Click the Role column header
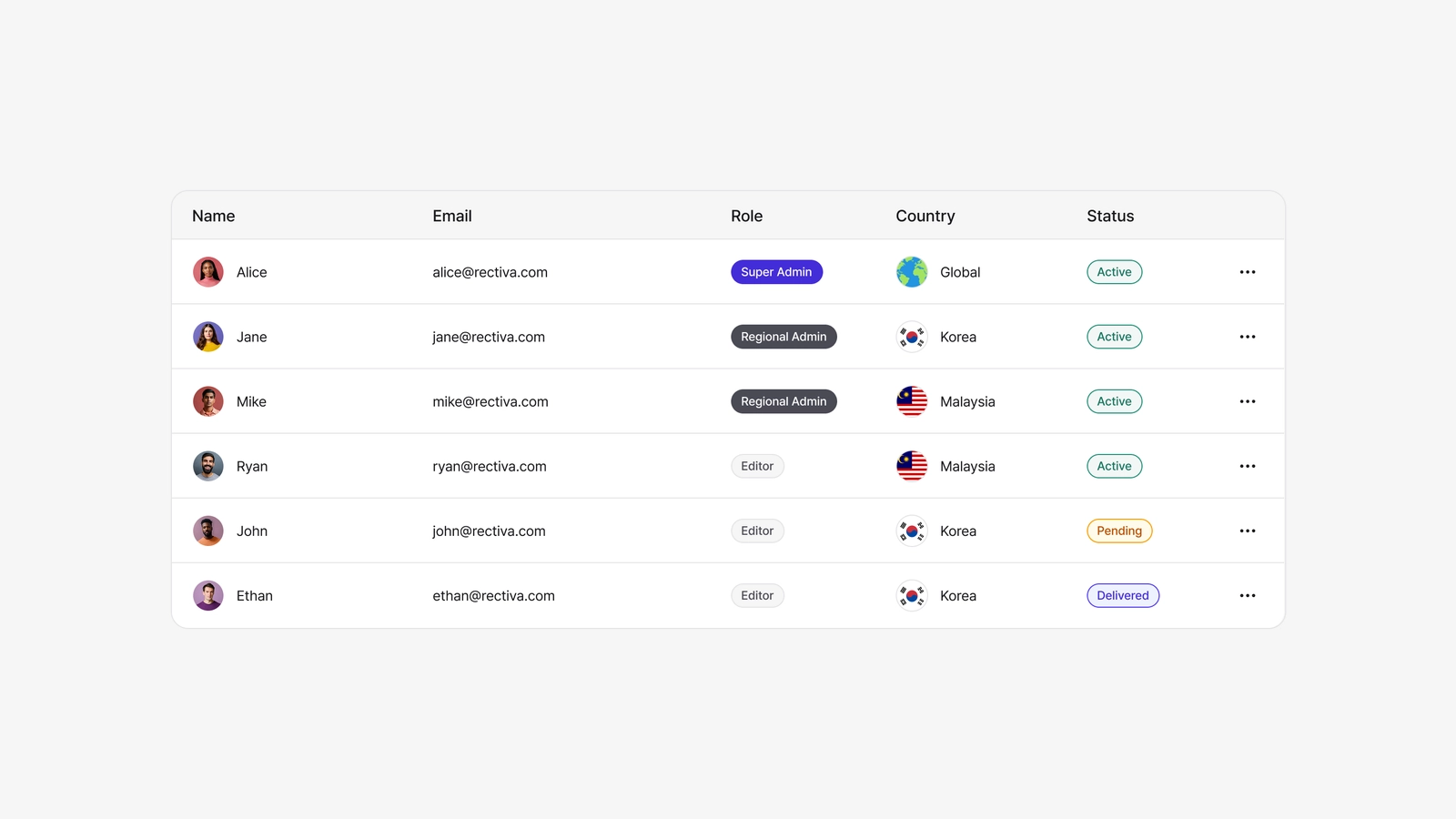Image resolution: width=1456 pixels, height=819 pixels. [747, 216]
